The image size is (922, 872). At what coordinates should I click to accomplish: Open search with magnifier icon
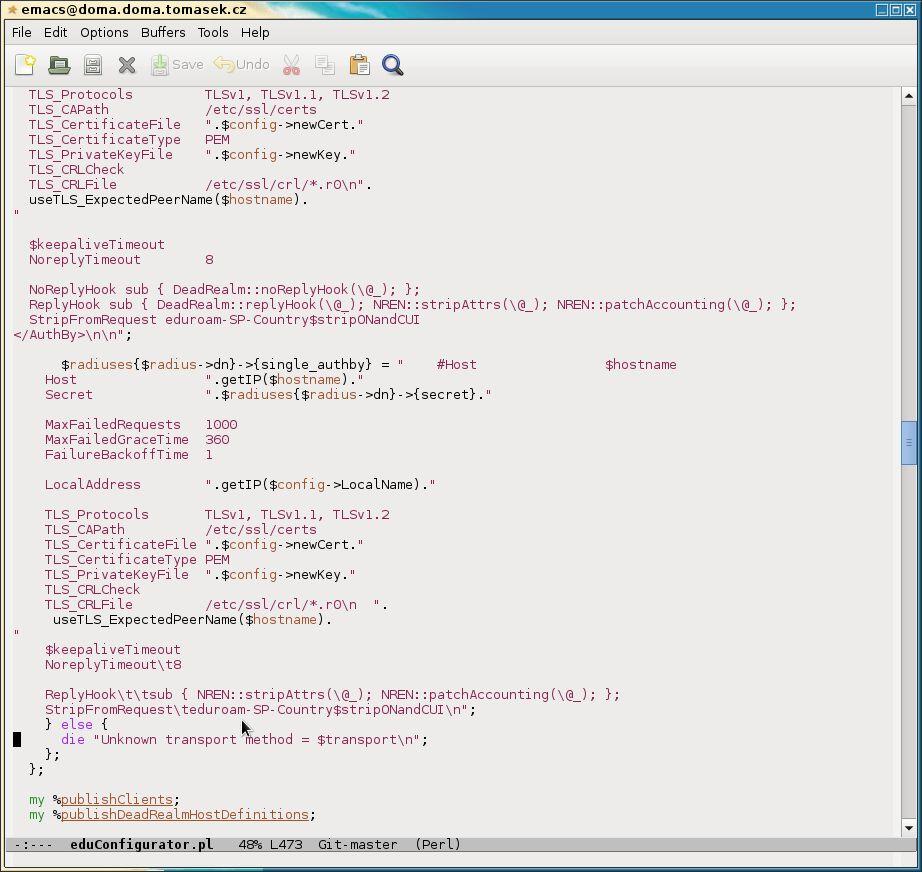point(393,65)
